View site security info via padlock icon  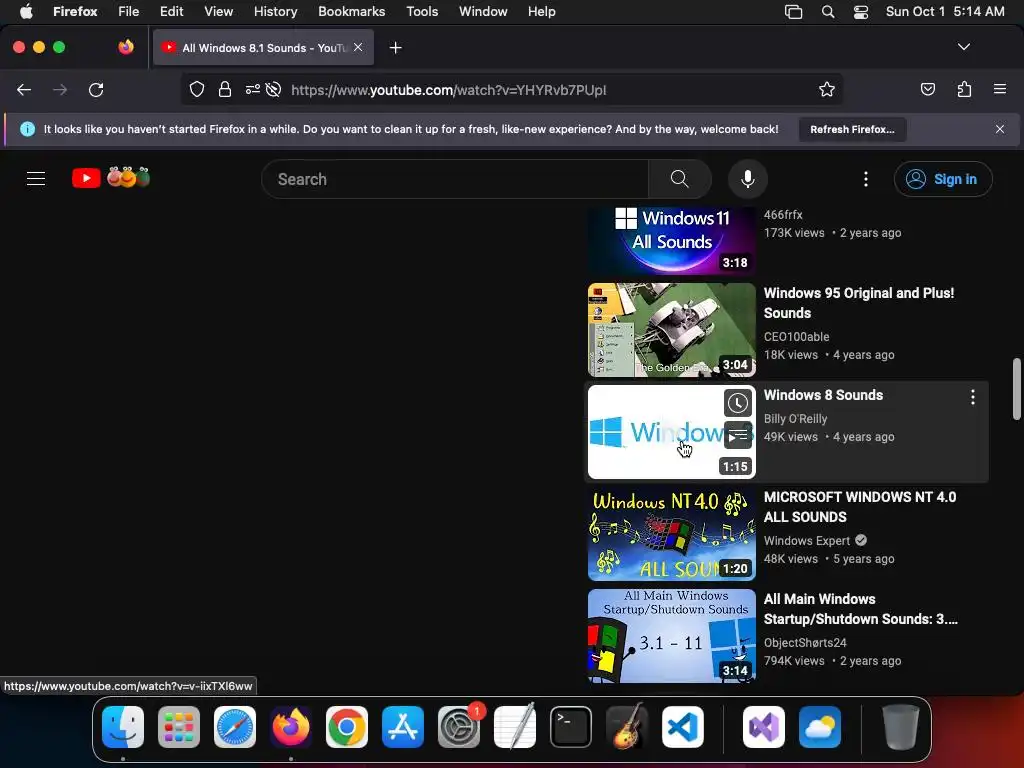point(225,89)
